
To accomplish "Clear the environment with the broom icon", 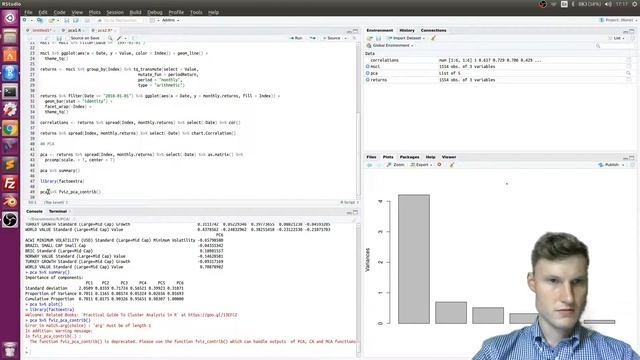I will coord(433,38).
